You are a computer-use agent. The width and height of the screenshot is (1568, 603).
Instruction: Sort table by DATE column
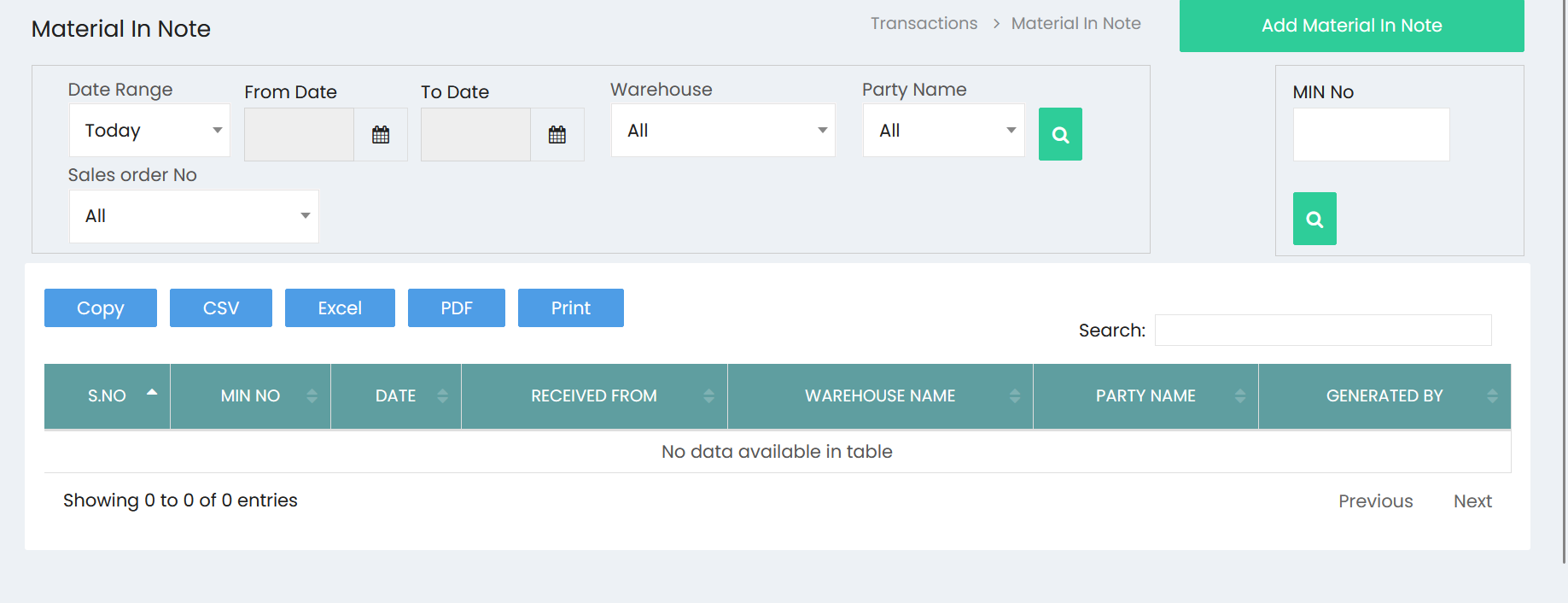(396, 396)
